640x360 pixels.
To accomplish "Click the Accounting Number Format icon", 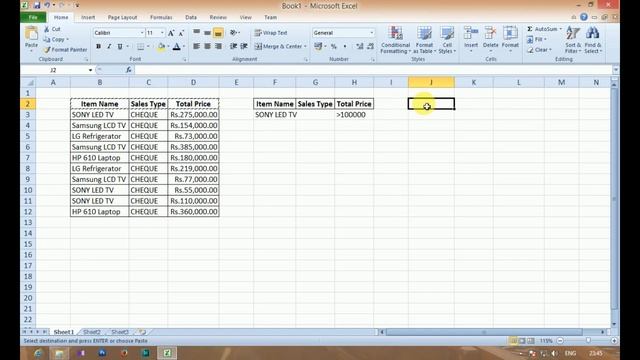I will 318,47.
